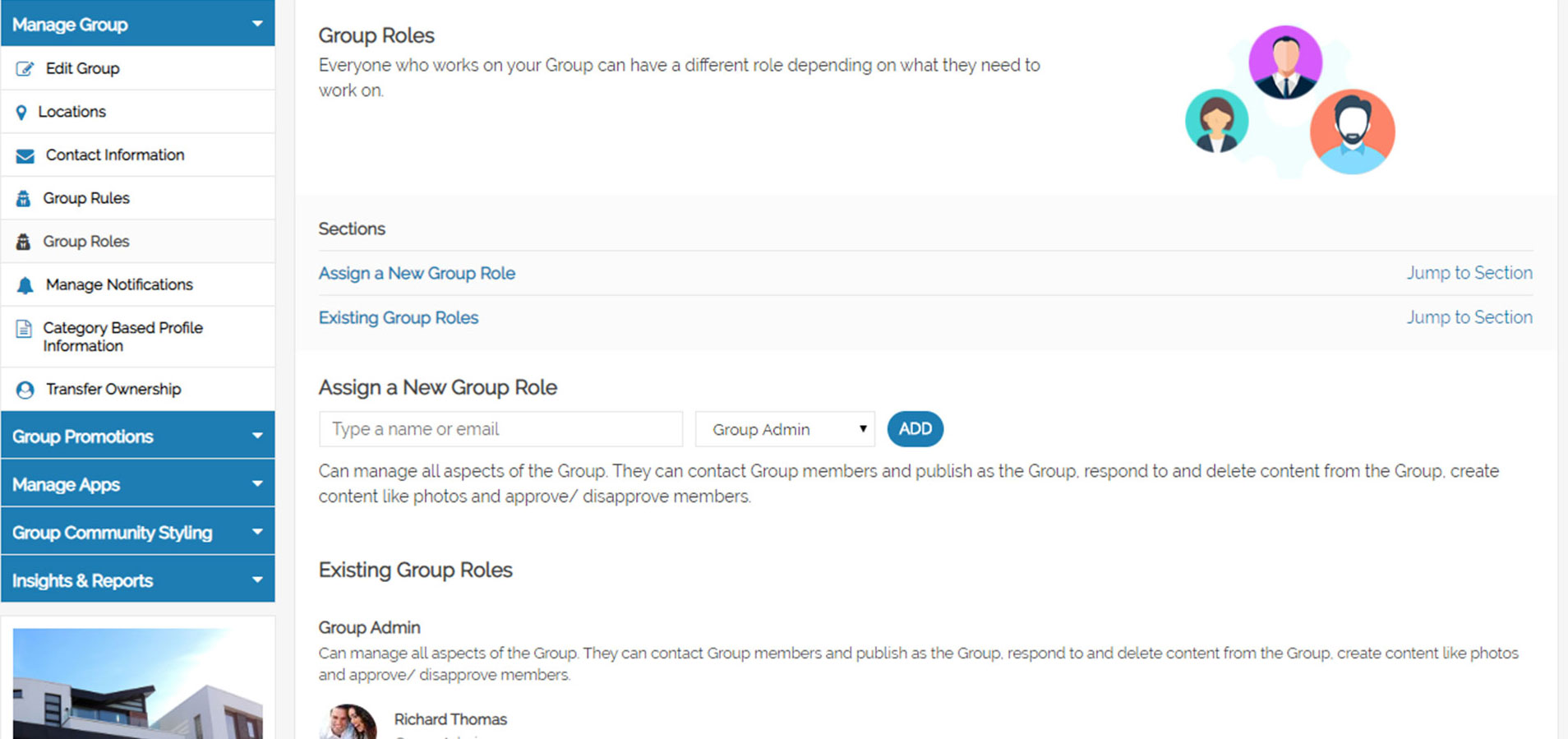Click the Edit Group pencil icon
Image resolution: width=1568 pixels, height=739 pixels.
click(x=25, y=69)
